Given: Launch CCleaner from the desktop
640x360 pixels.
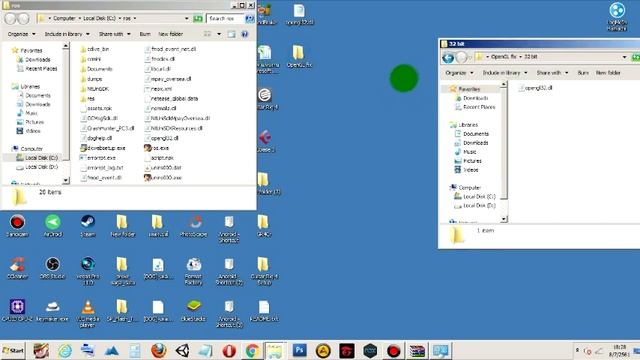Looking at the screenshot, I should pyautogui.click(x=18, y=268).
